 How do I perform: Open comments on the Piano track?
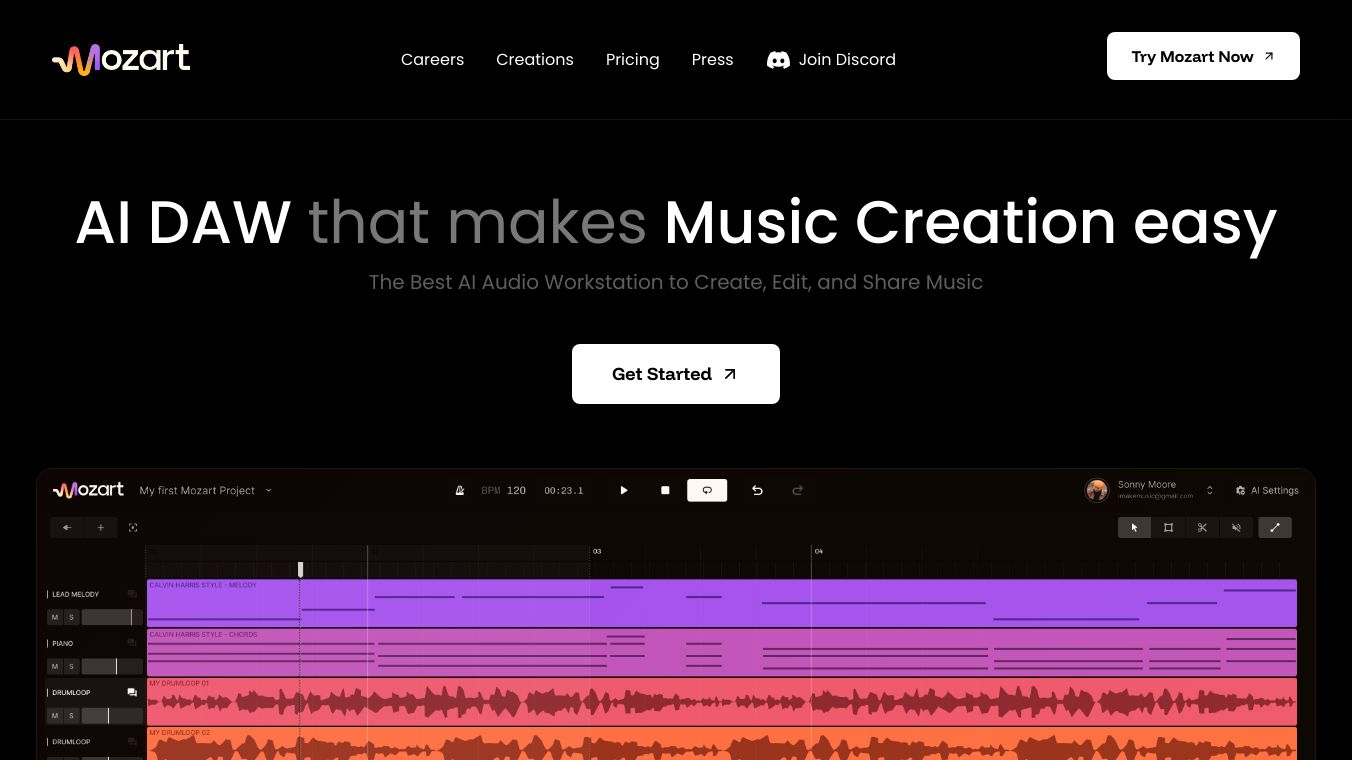tap(132, 643)
